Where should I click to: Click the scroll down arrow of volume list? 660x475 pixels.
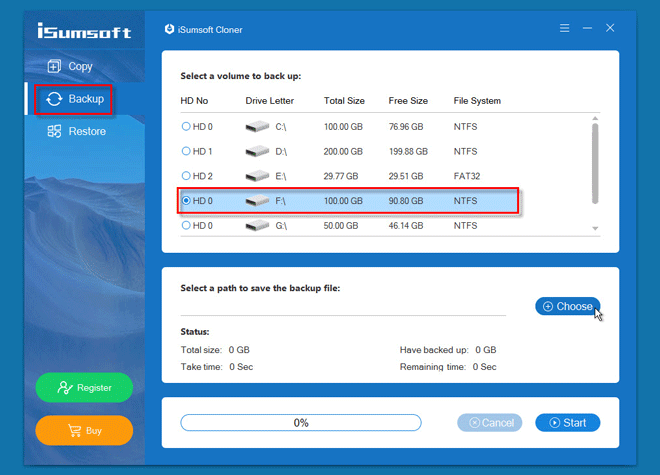595,228
